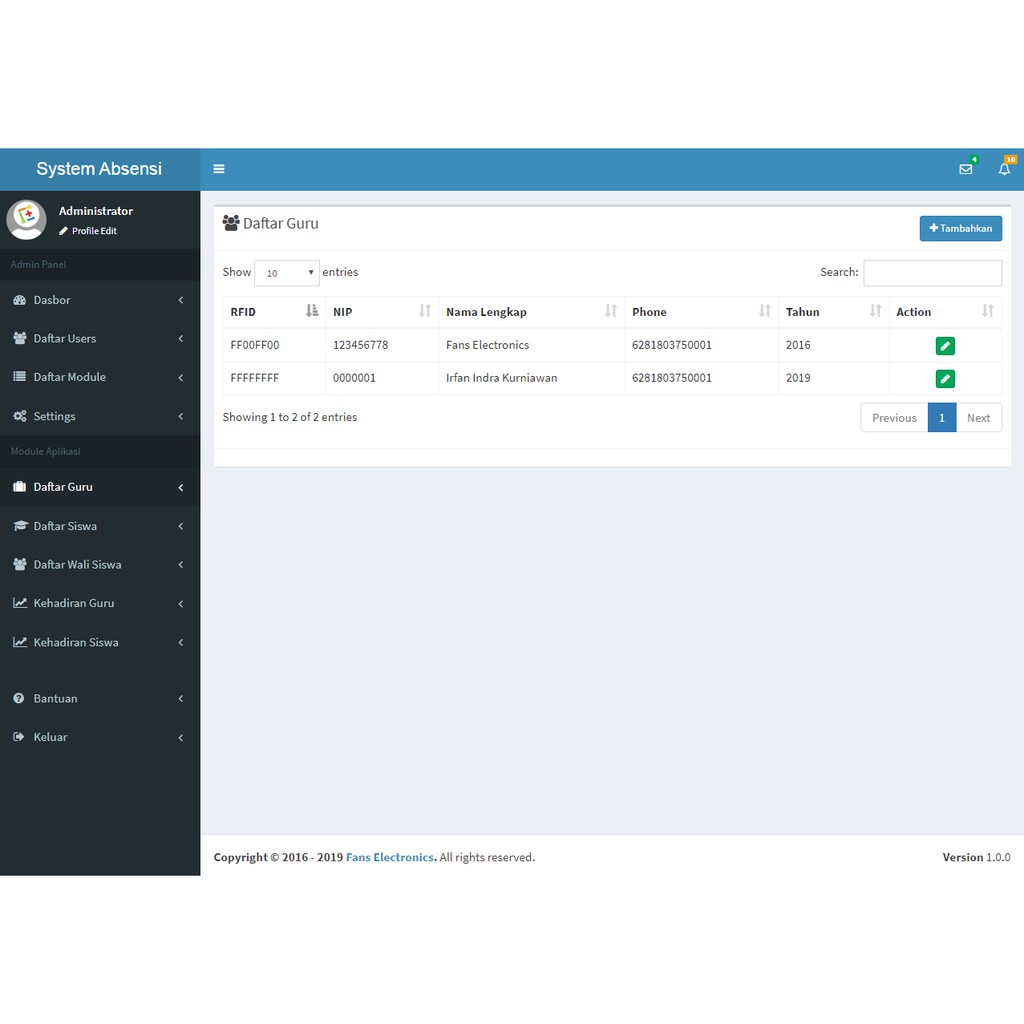Click the Tambahkan button

coord(960,228)
